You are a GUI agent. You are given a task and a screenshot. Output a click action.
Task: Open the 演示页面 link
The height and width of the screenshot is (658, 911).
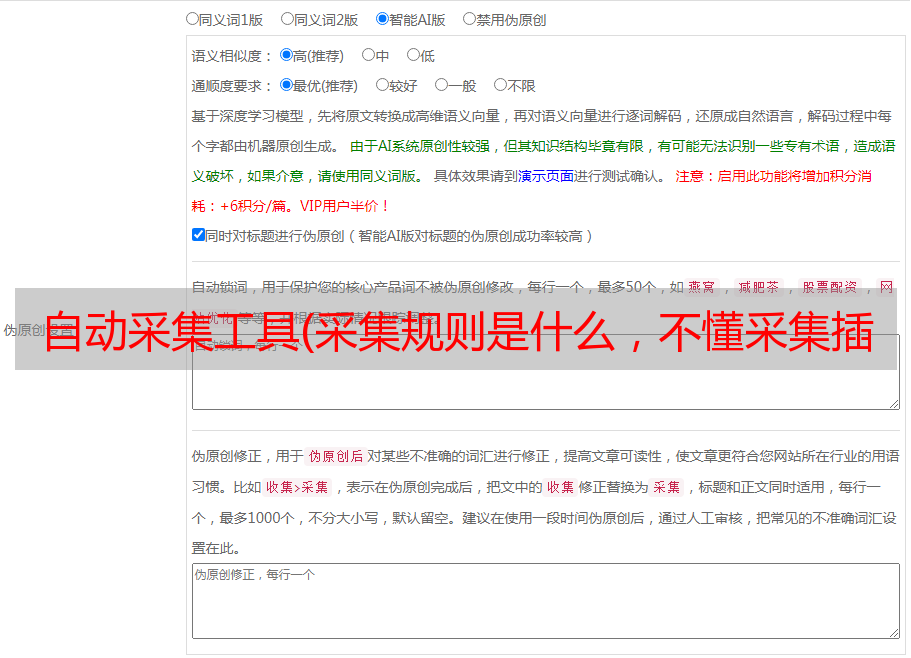coord(546,176)
